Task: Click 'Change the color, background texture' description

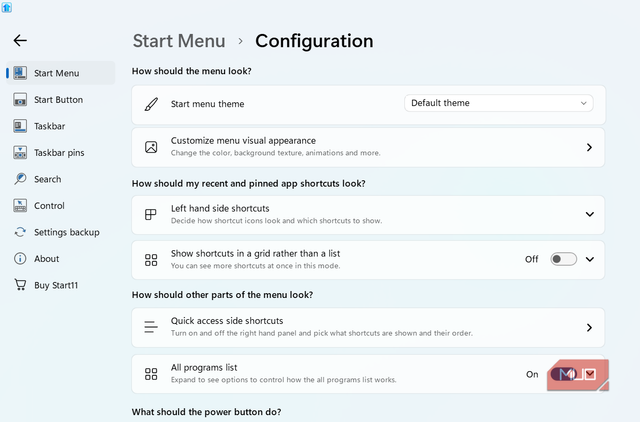Action: pyautogui.click(x=276, y=153)
